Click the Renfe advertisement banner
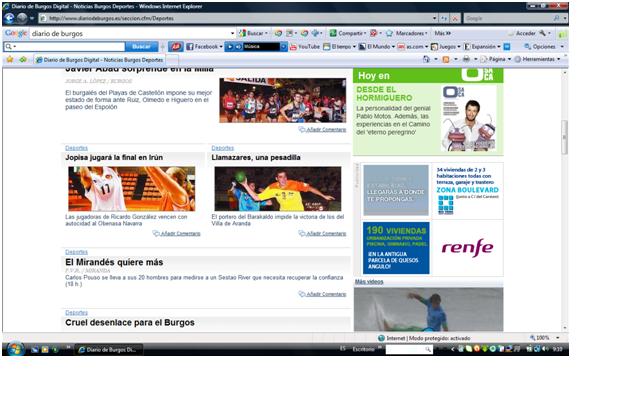This screenshot has width=640, height=400. point(467,247)
